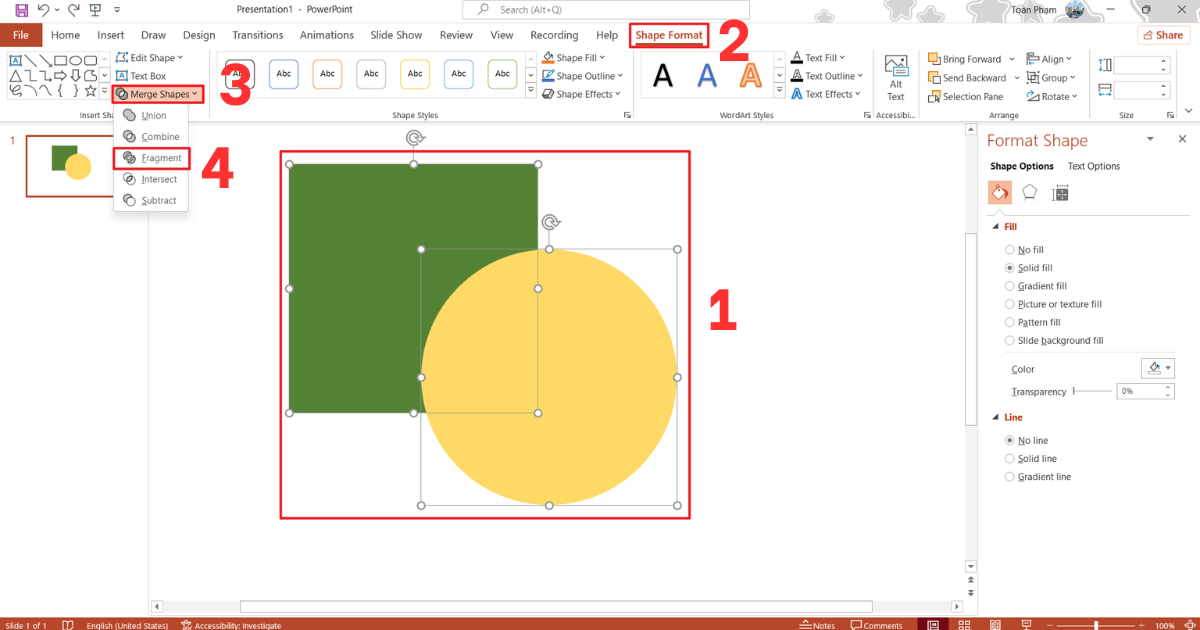Choose the Intersect merge option
This screenshot has width=1200, height=630.
(x=150, y=179)
